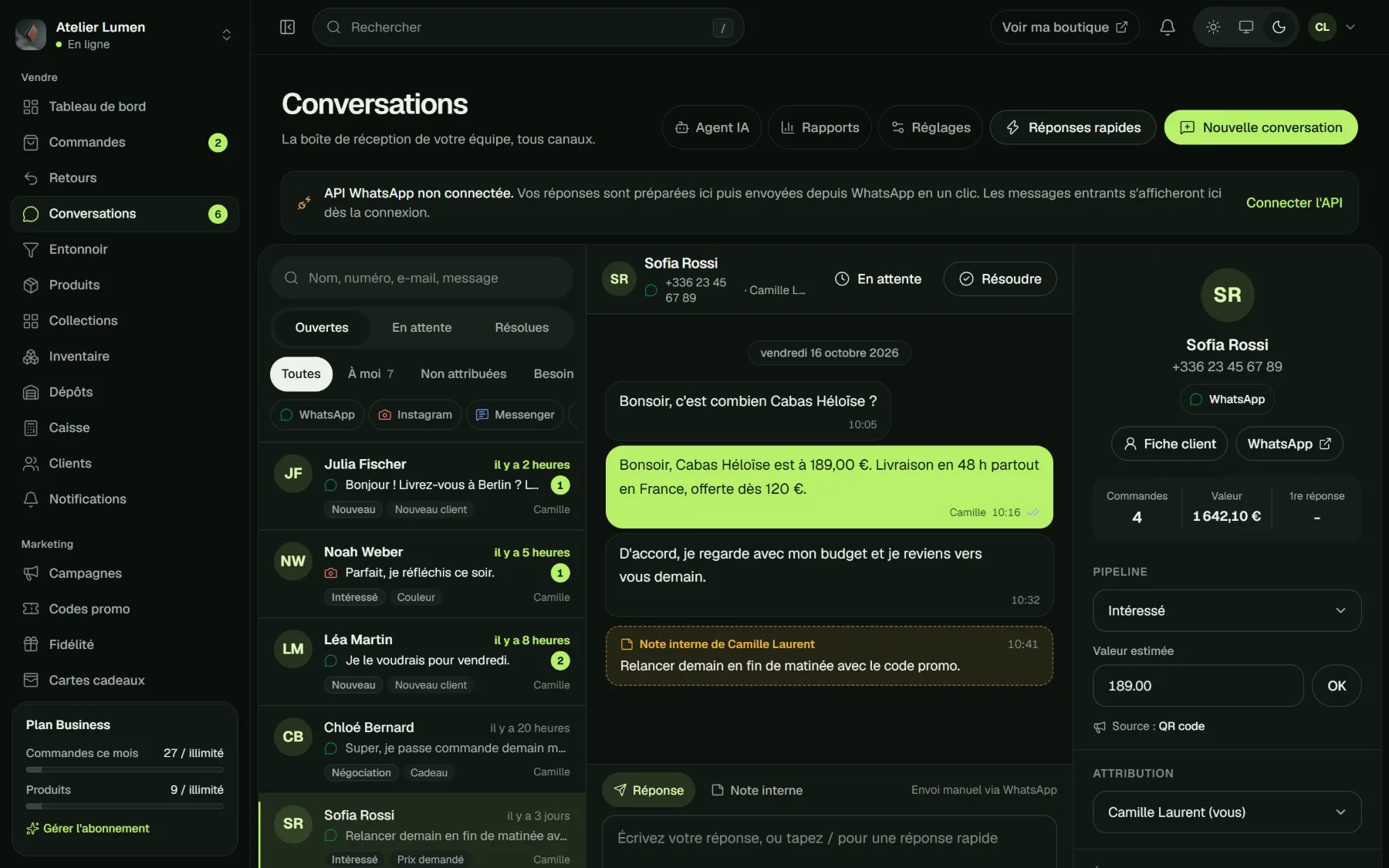Open Réglages for conversations
The image size is (1389, 868).
pos(930,127)
